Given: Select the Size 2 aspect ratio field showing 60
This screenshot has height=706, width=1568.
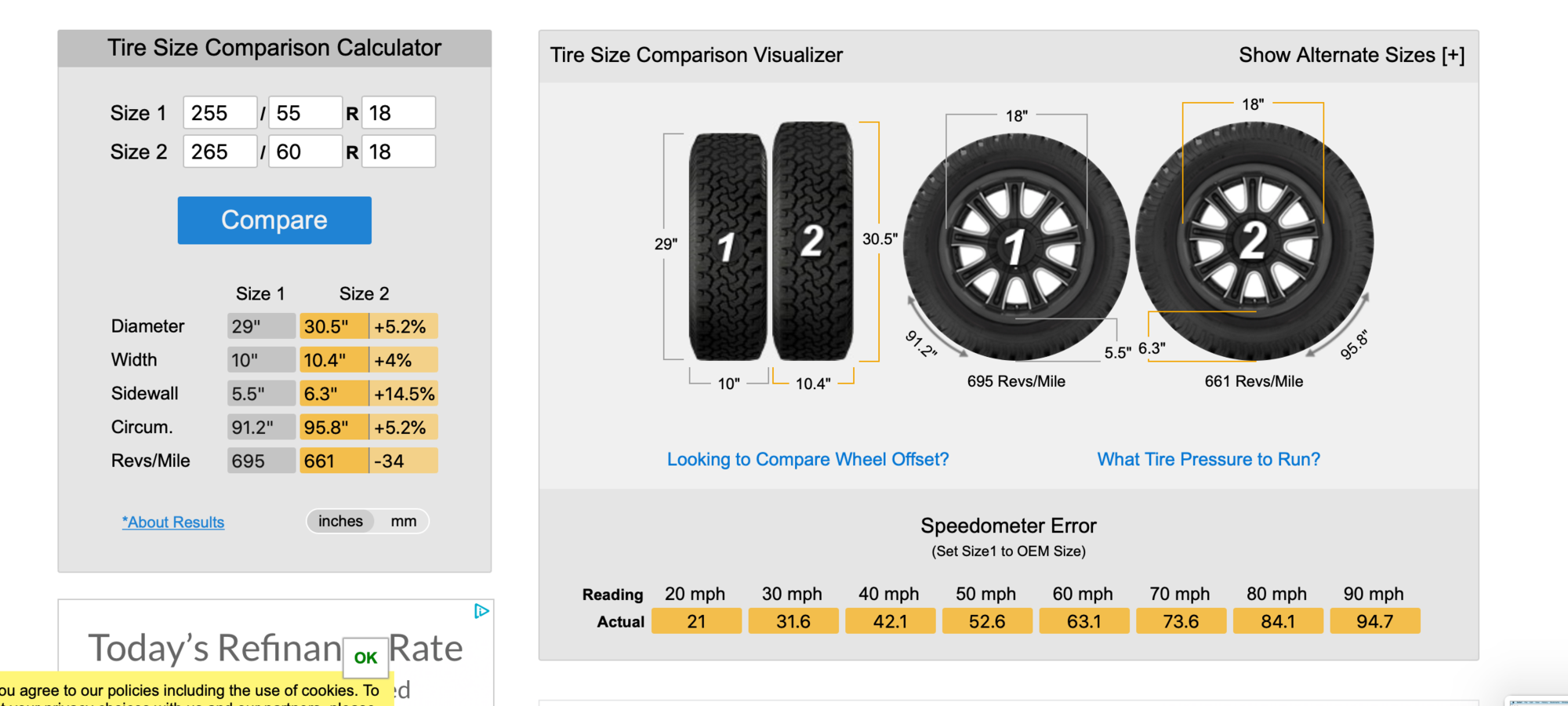Looking at the screenshot, I should (x=305, y=151).
